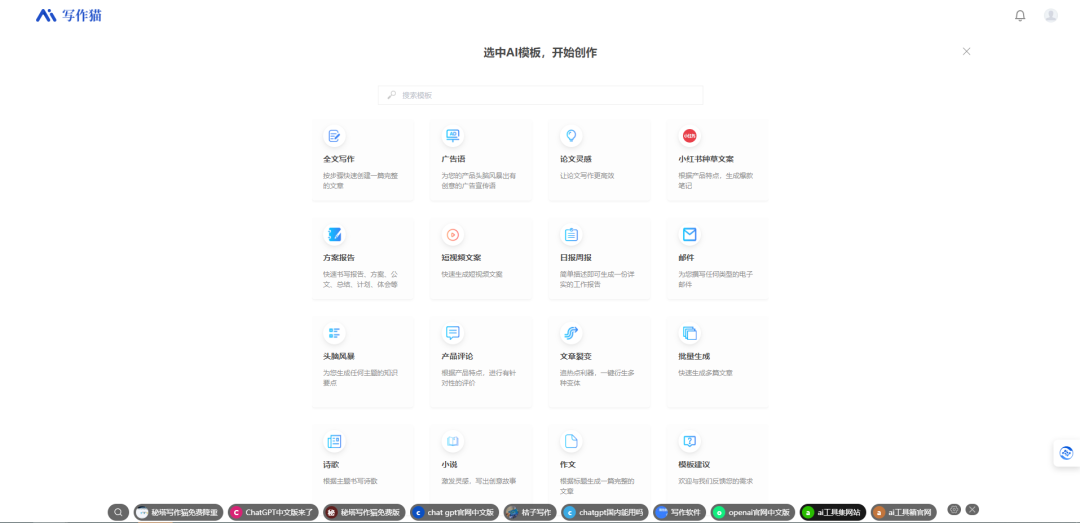Select the 日报周报 template title
1080x523 pixels.
click(576, 258)
